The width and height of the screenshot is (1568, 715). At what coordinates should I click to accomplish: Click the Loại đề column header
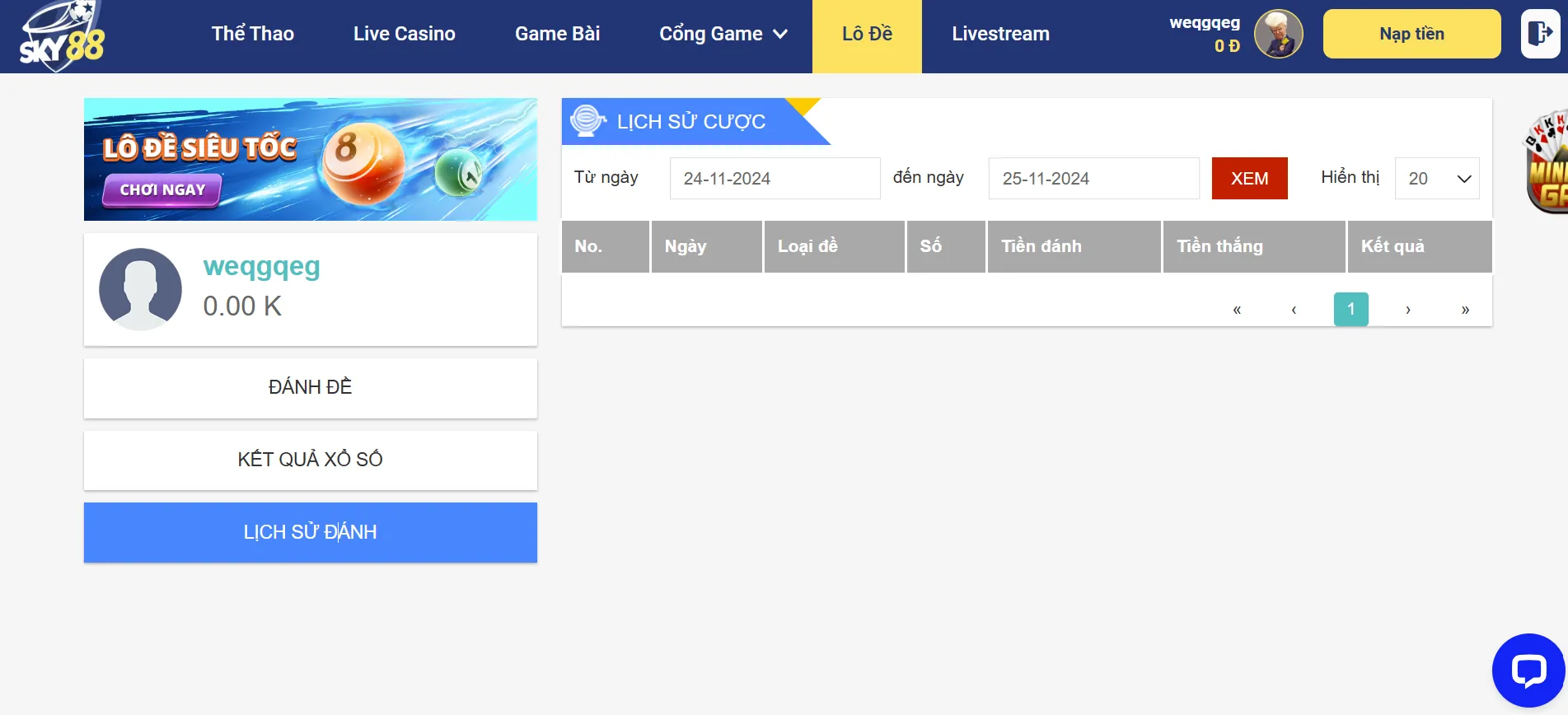point(835,246)
